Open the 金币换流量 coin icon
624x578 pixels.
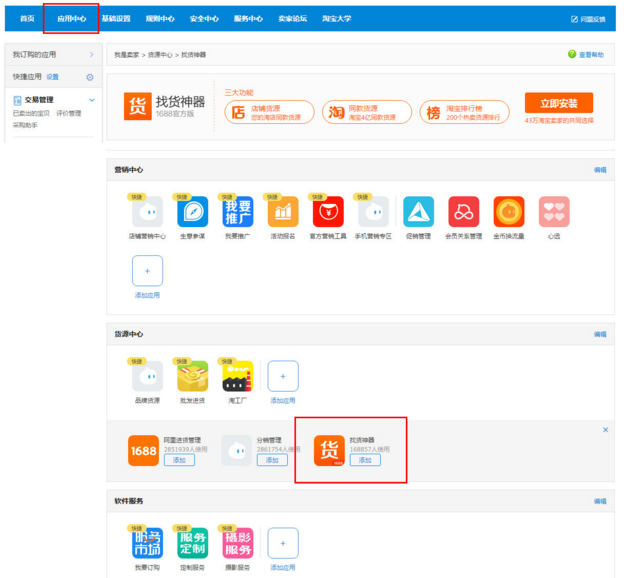[x=509, y=212]
